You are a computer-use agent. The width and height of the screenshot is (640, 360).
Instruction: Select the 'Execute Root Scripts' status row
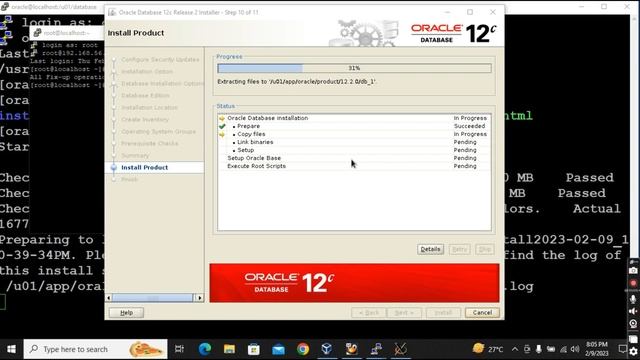pos(354,167)
